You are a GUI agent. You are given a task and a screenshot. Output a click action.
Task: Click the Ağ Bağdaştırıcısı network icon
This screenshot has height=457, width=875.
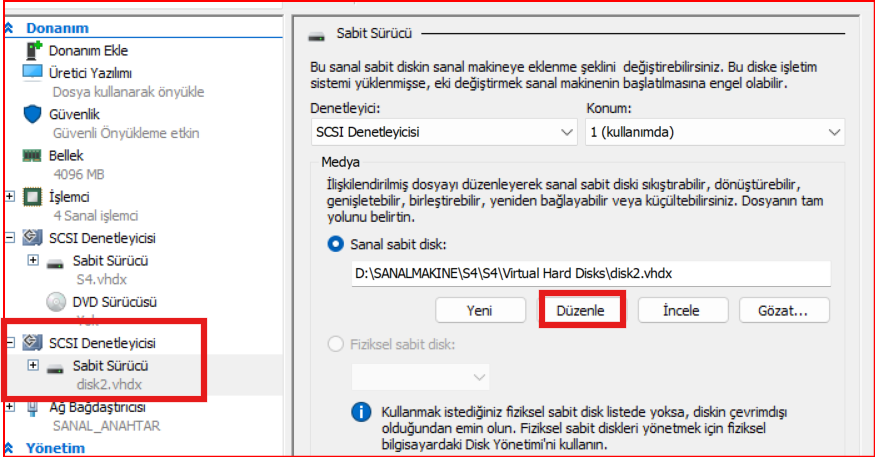tap(32, 407)
